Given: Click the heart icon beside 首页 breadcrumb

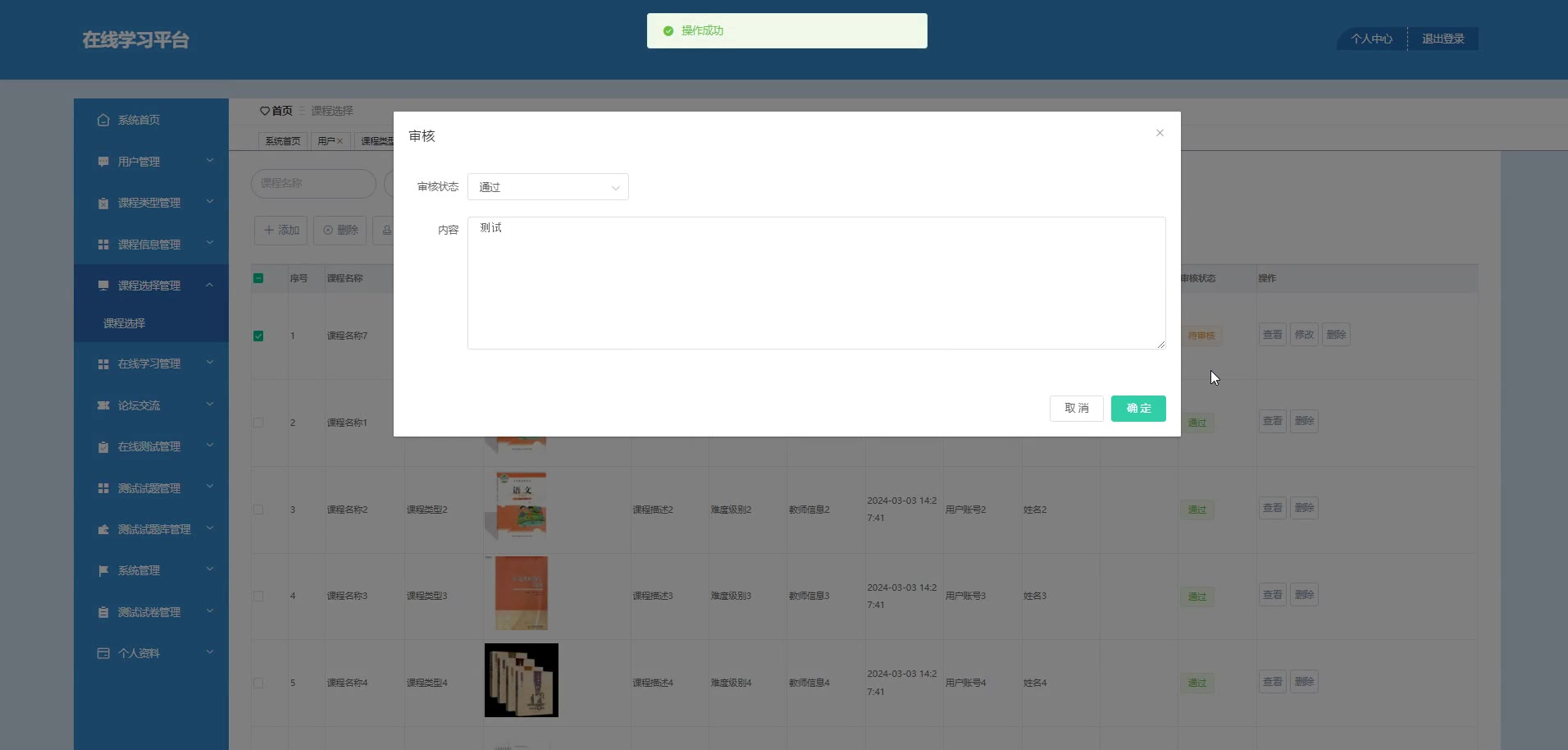Looking at the screenshot, I should click(x=265, y=111).
